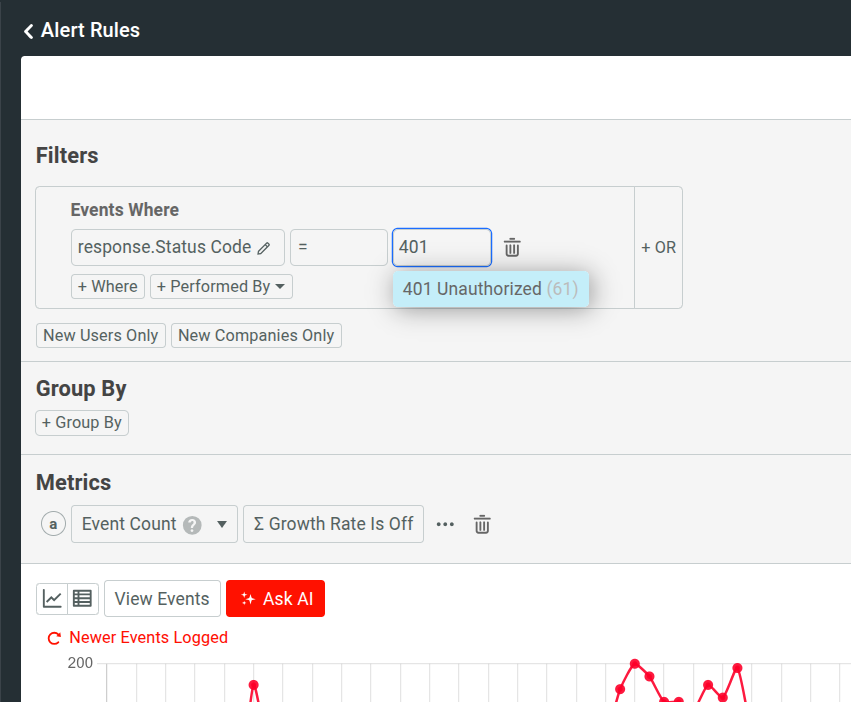Image resolution: width=851 pixels, height=702 pixels.
Task: Click the circled 'a' metric badge
Action: pos(53,524)
